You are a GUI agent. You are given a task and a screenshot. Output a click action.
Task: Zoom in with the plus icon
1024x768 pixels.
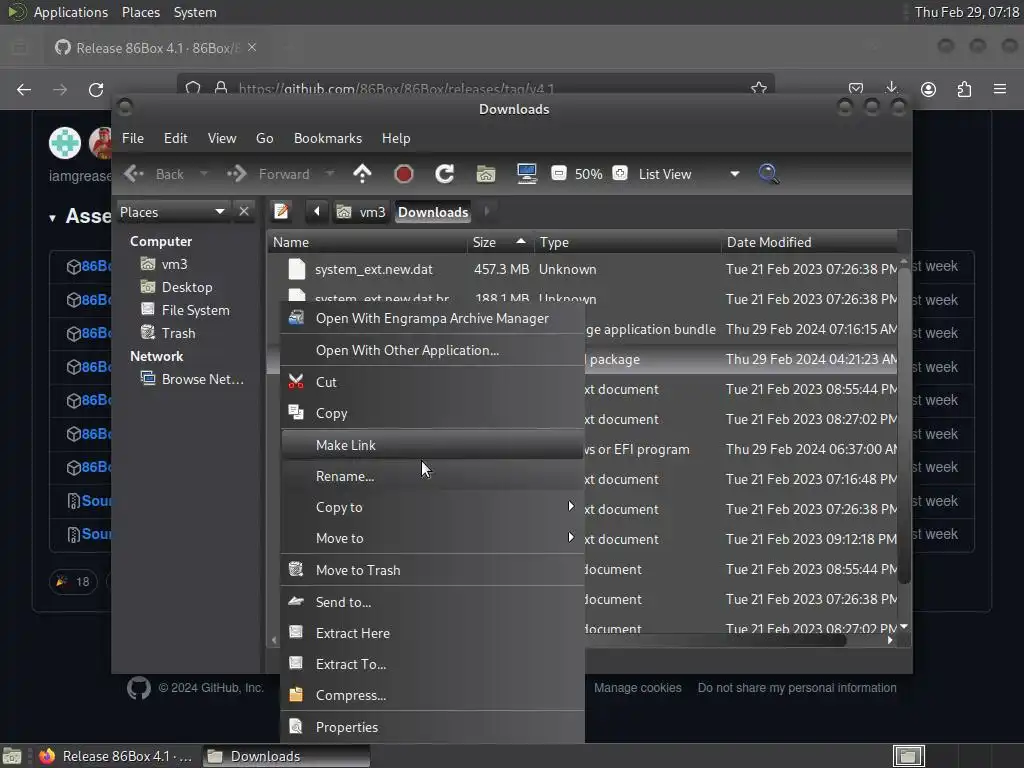(620, 174)
